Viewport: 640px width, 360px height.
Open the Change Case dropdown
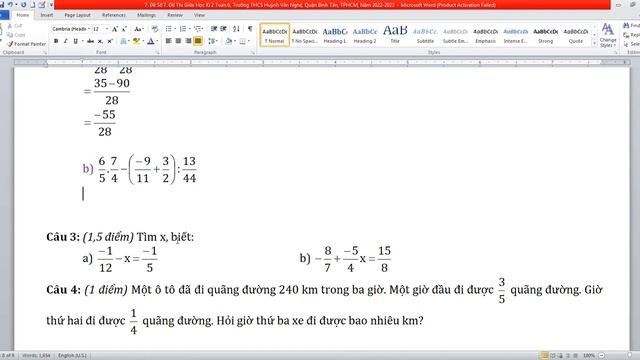[x=139, y=29]
